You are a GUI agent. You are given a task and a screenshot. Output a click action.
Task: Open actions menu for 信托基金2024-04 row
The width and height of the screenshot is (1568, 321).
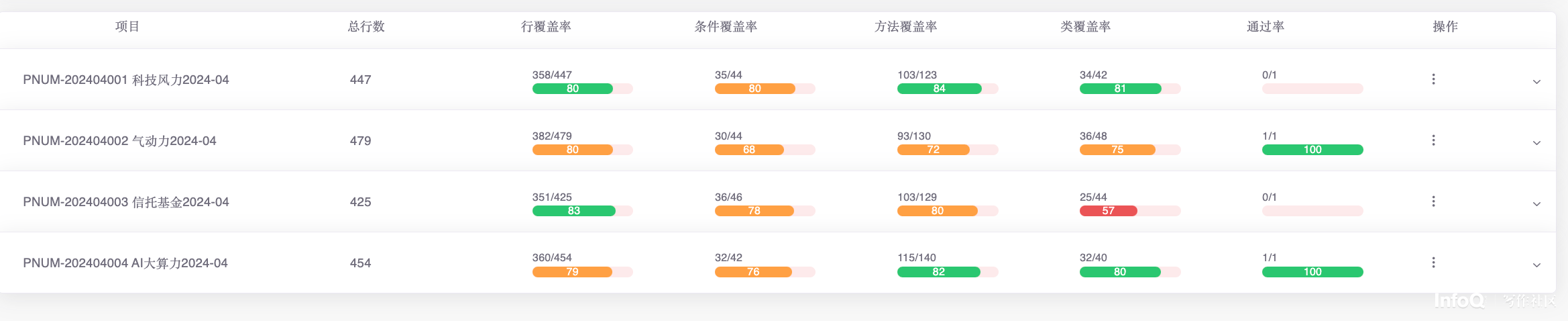1433,201
